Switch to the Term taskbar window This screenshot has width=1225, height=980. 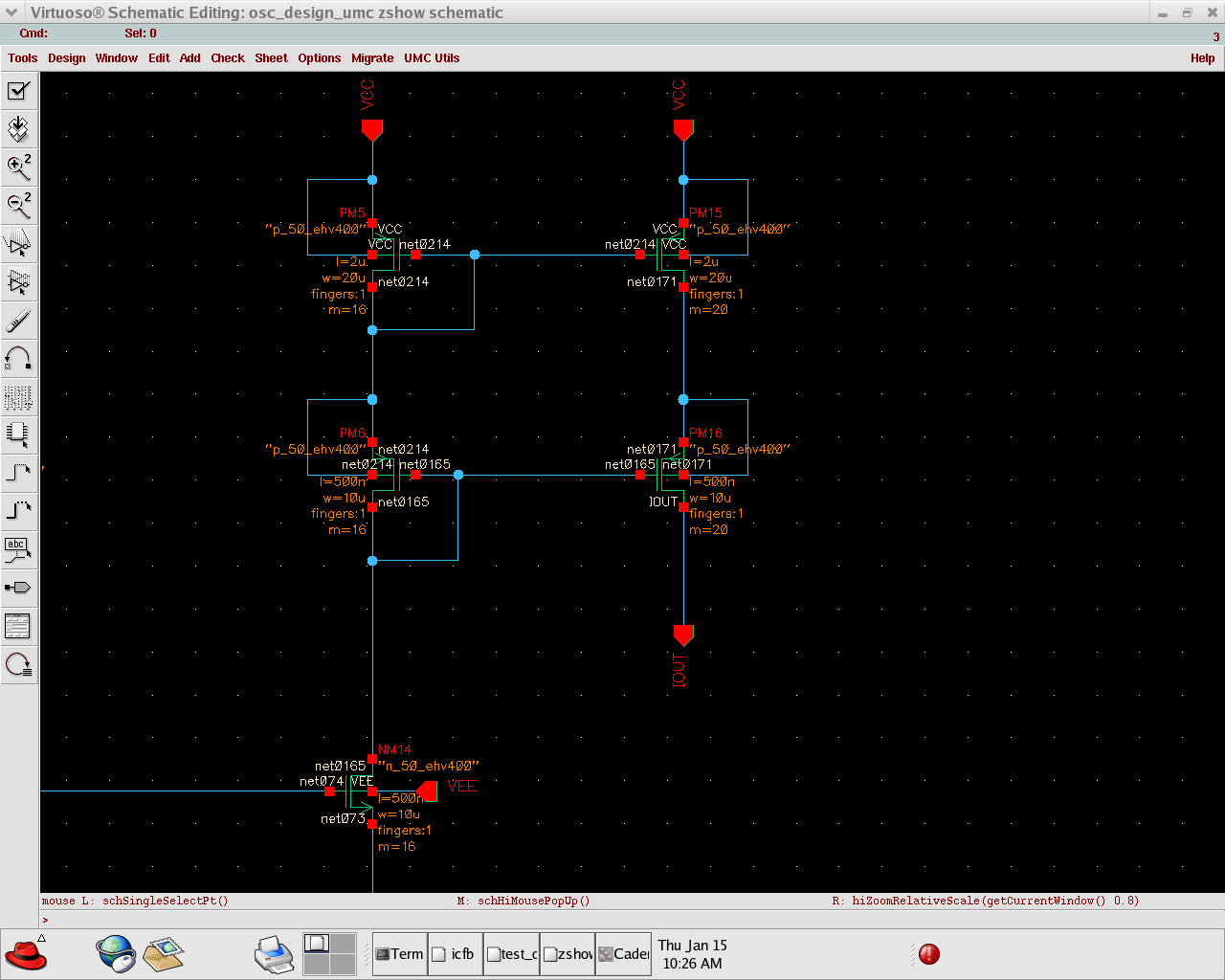click(399, 954)
